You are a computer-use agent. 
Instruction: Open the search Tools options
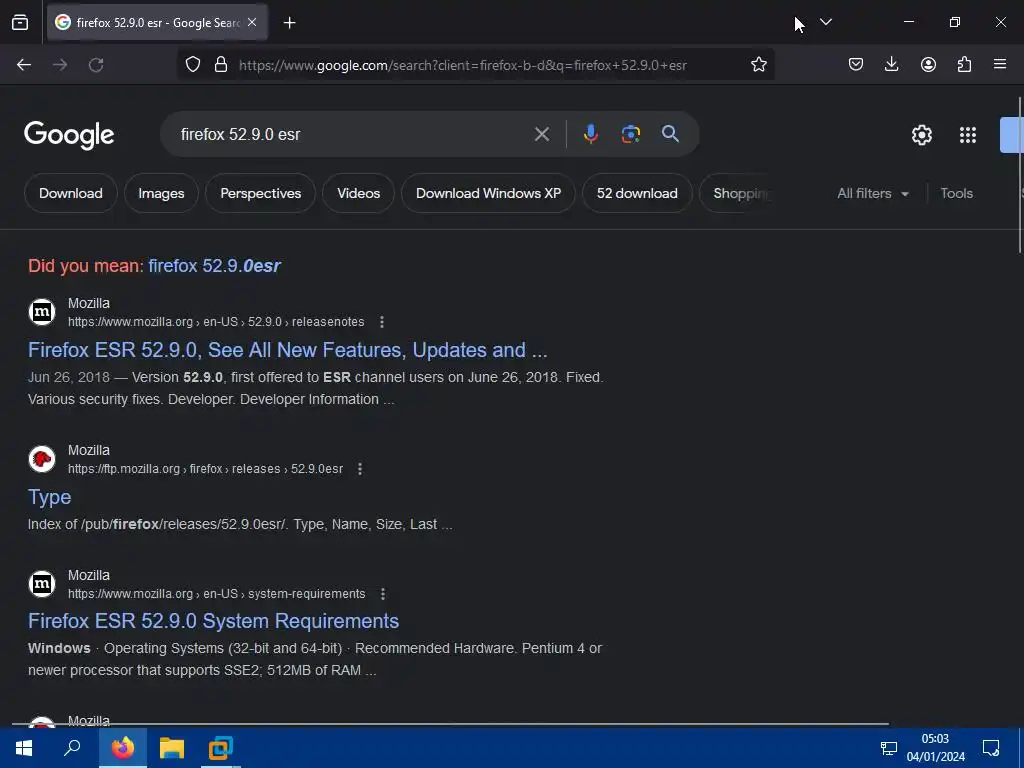click(x=957, y=193)
